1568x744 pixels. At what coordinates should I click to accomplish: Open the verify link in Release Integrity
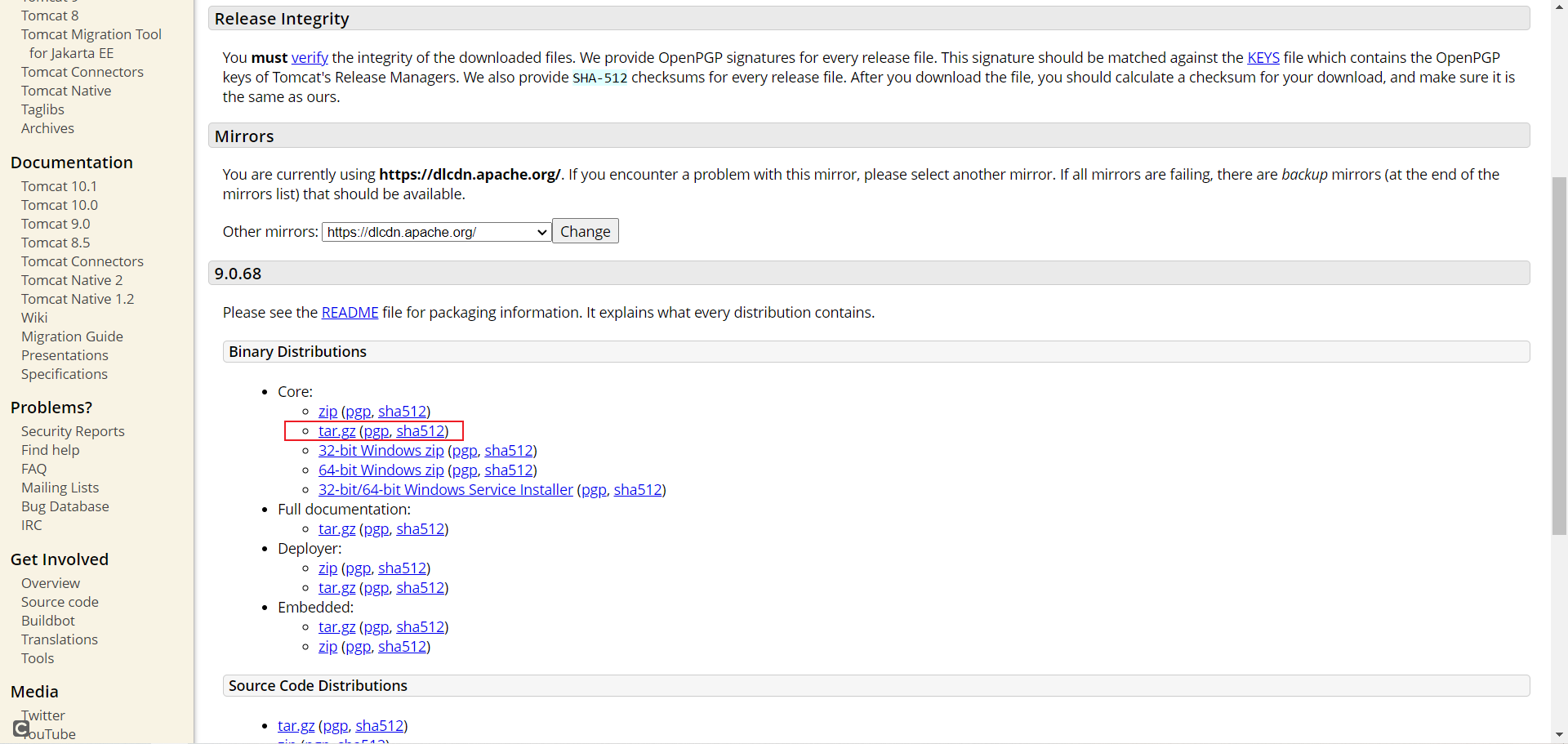[310, 57]
